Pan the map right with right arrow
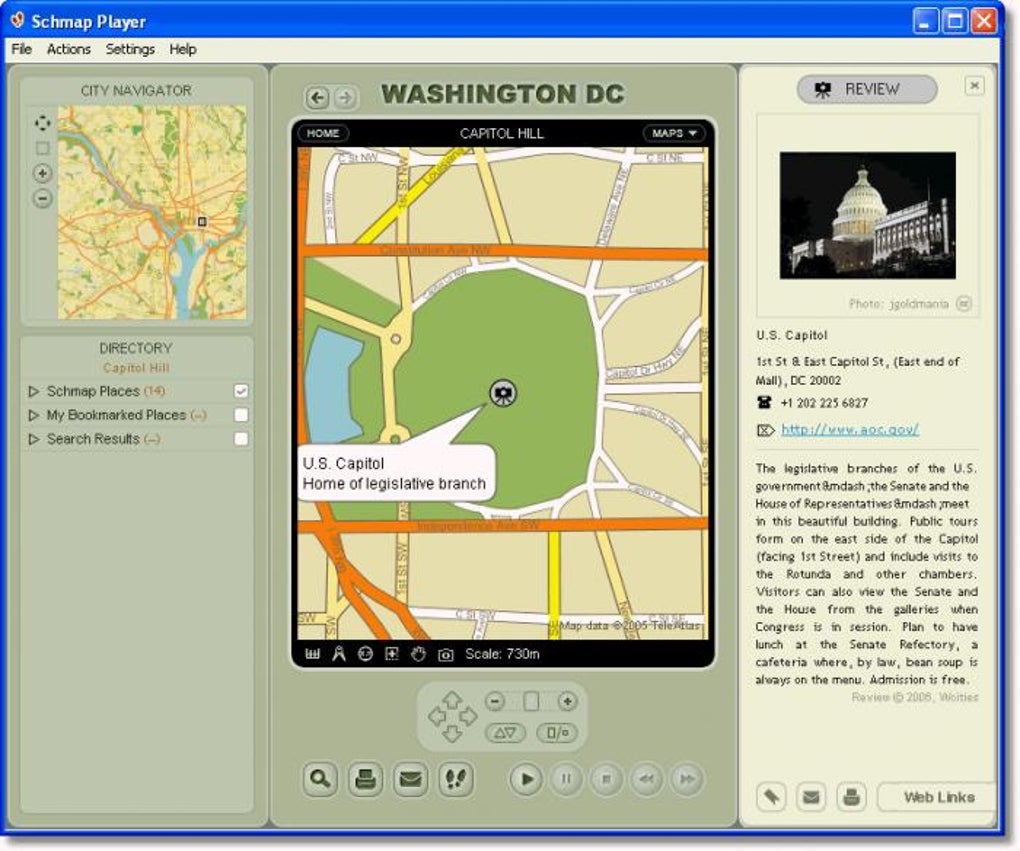1020x851 pixels. click(x=468, y=716)
